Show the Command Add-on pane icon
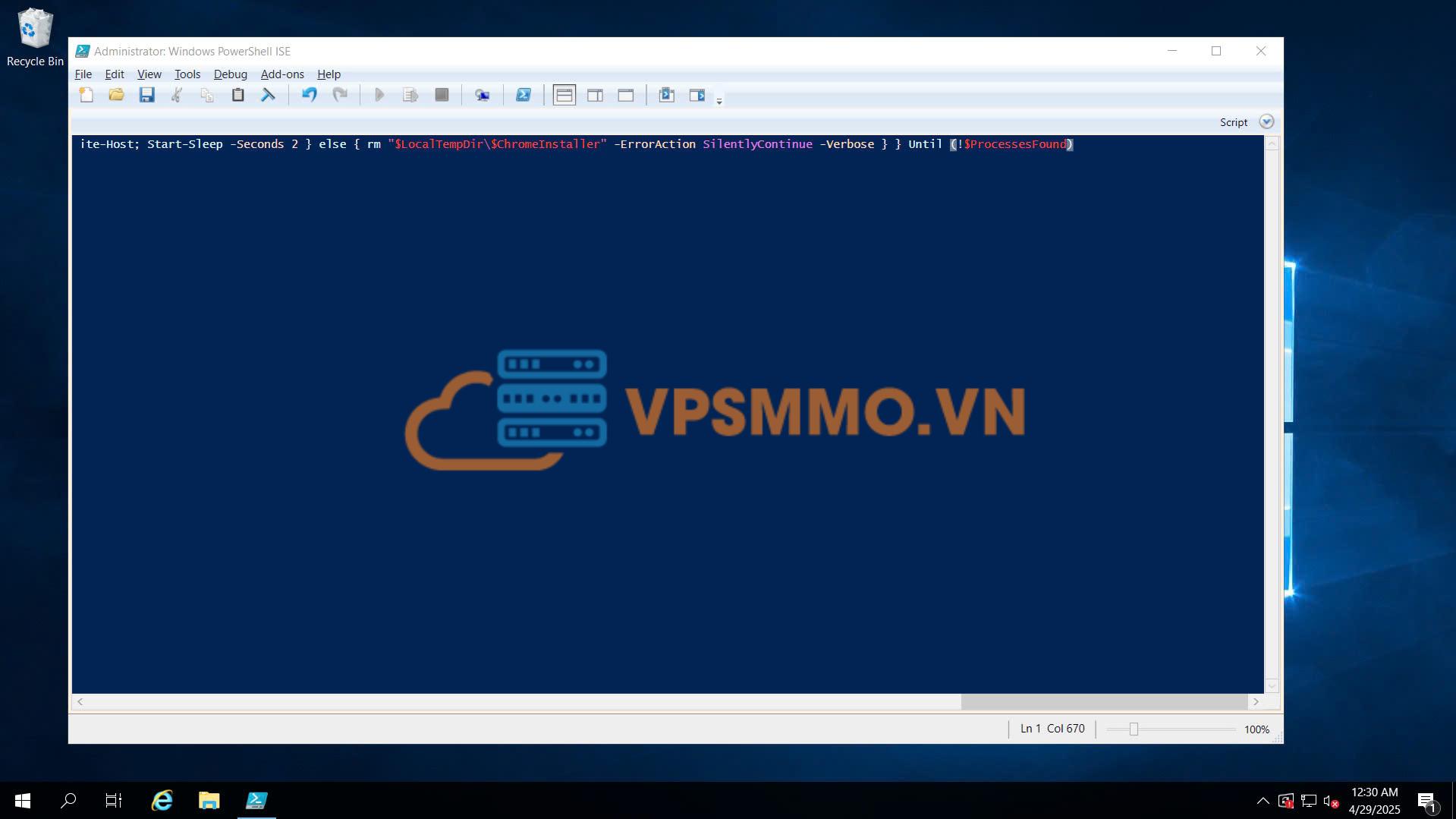Image resolution: width=1456 pixels, height=819 pixels. 697,95
